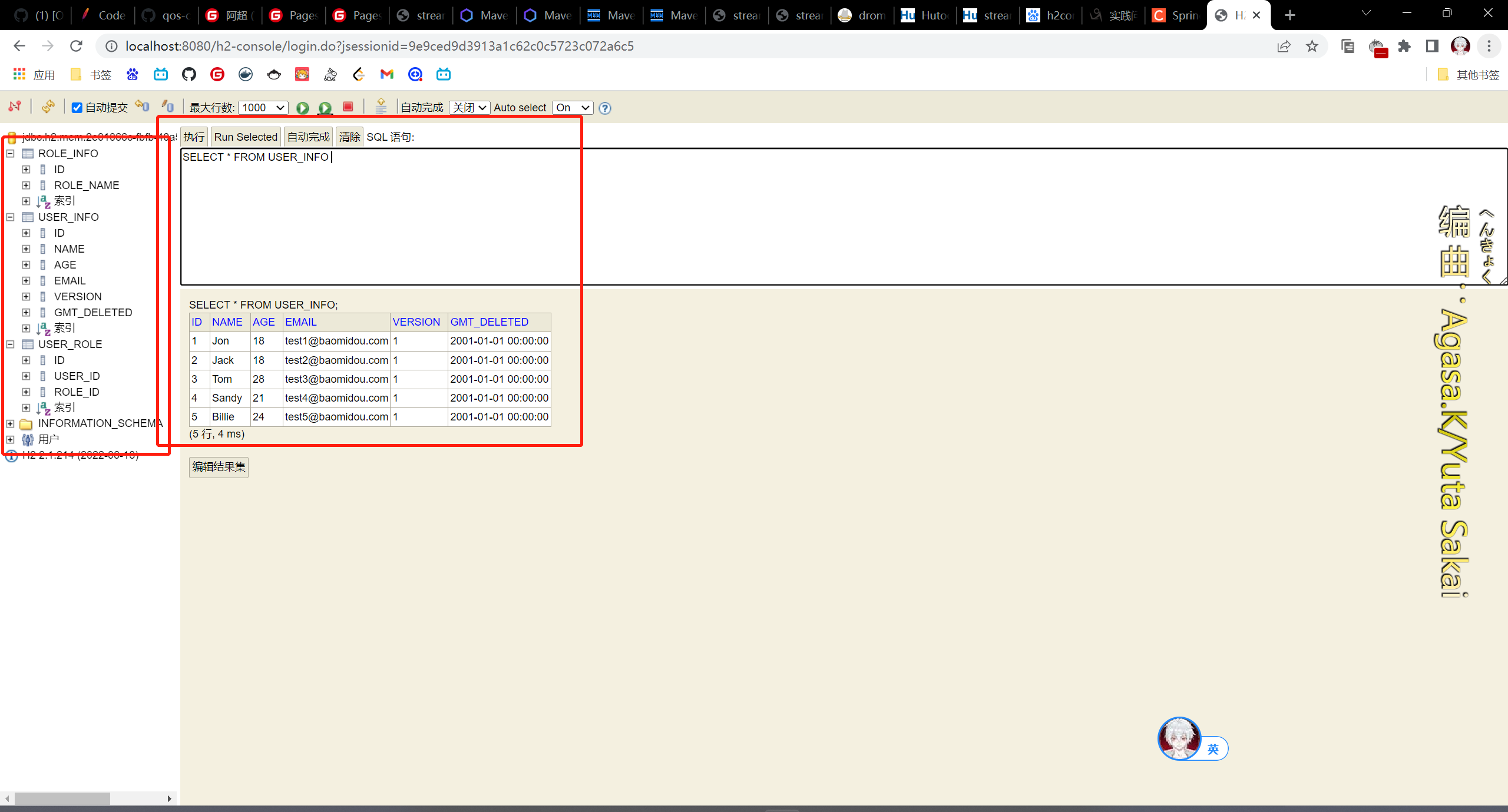Click the refresh icon in H2 toolbar
Screen dimensions: 1508x812
pyautogui.click(x=48, y=107)
